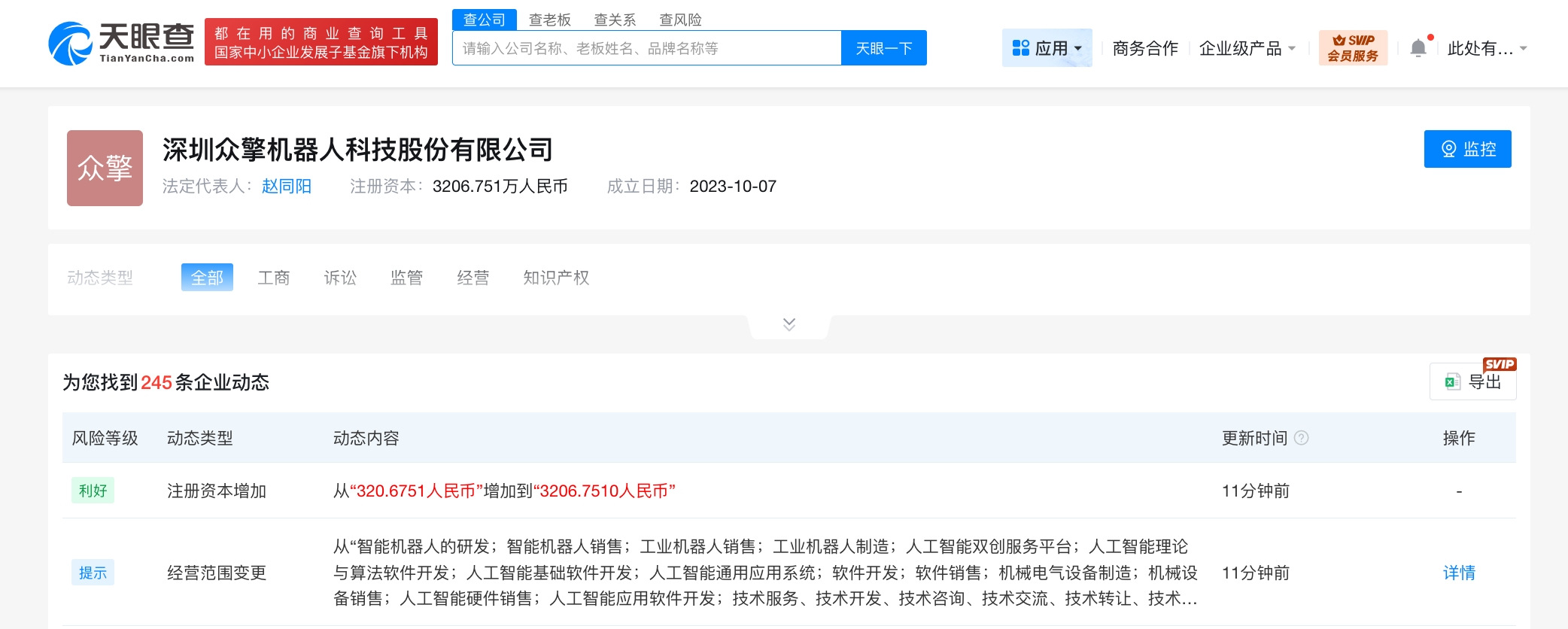Switch to the 查公司 search tab
This screenshot has height=629, width=1568.
tap(485, 20)
